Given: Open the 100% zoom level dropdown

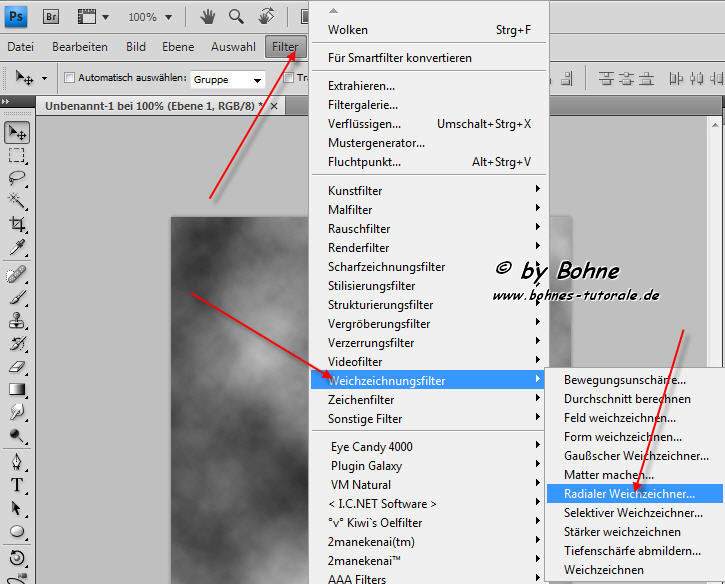Looking at the screenshot, I should point(149,17).
